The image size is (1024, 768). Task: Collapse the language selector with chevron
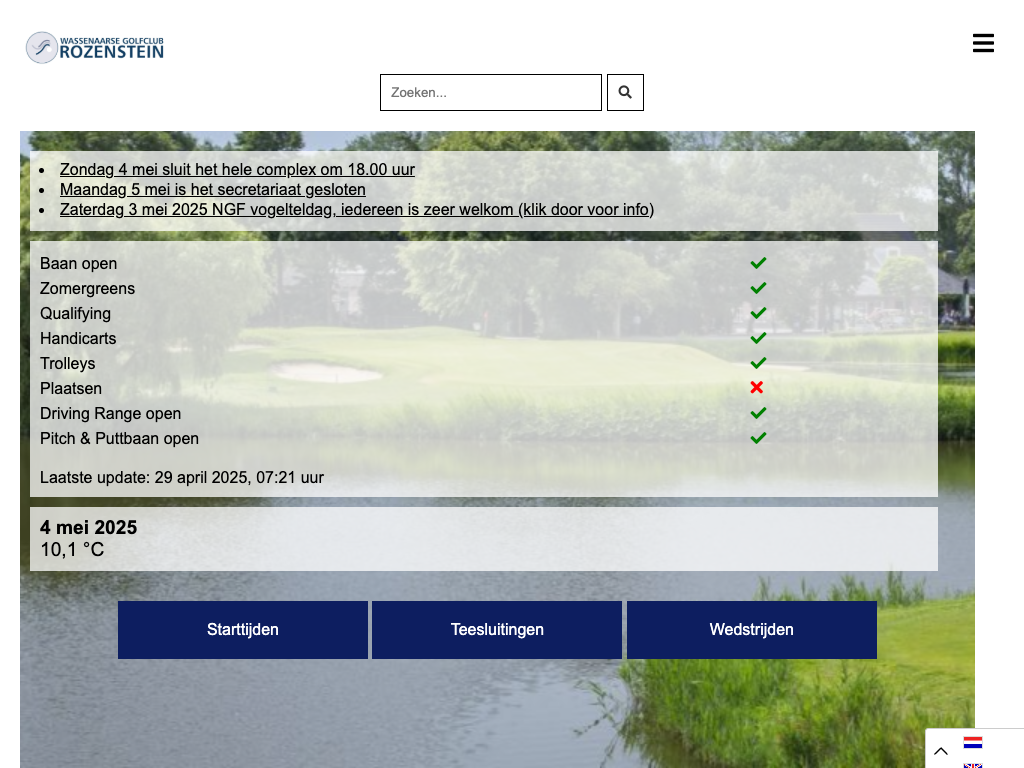(x=941, y=751)
